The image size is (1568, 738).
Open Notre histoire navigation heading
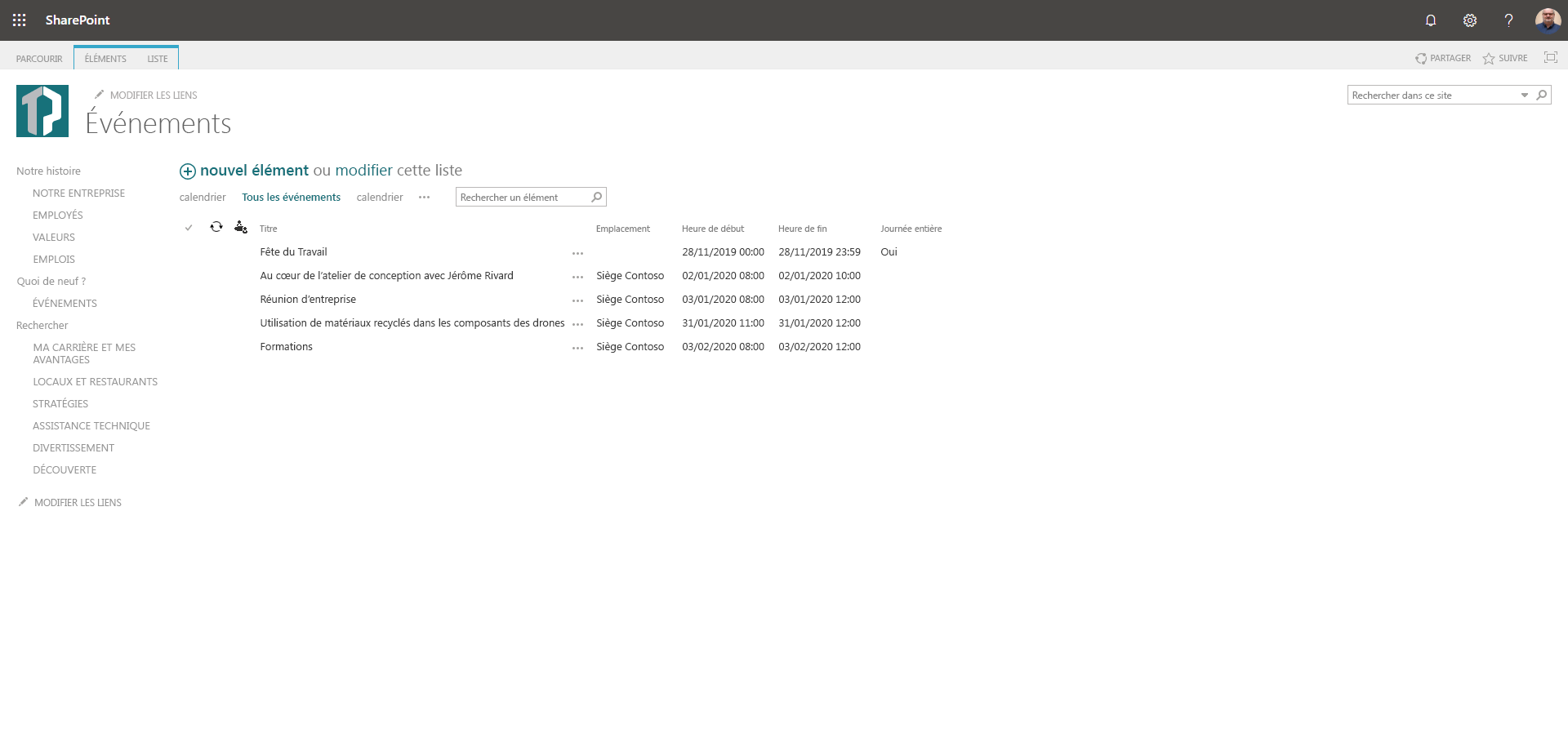tap(49, 171)
